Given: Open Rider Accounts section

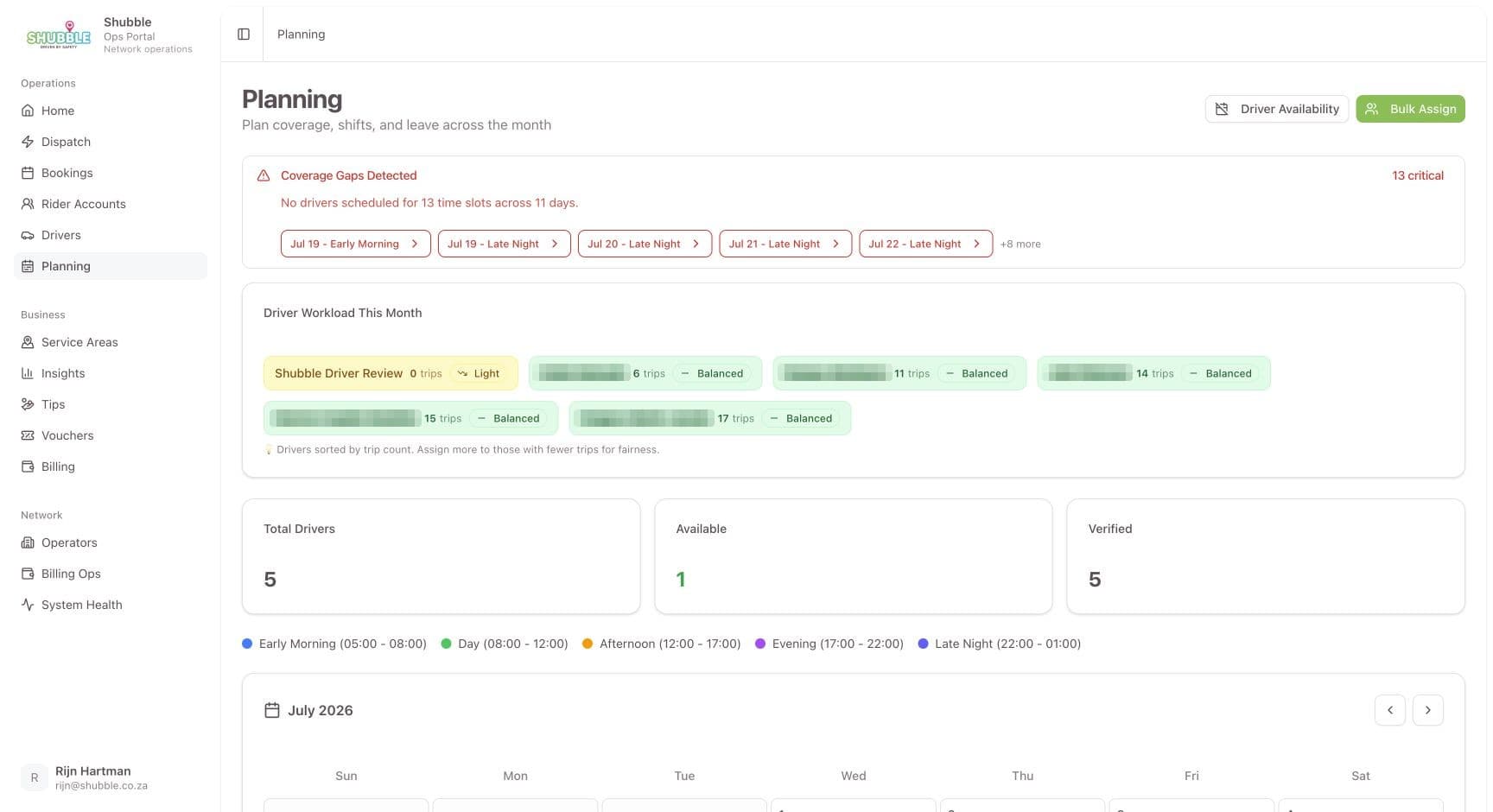Looking at the screenshot, I should pos(111,204).
